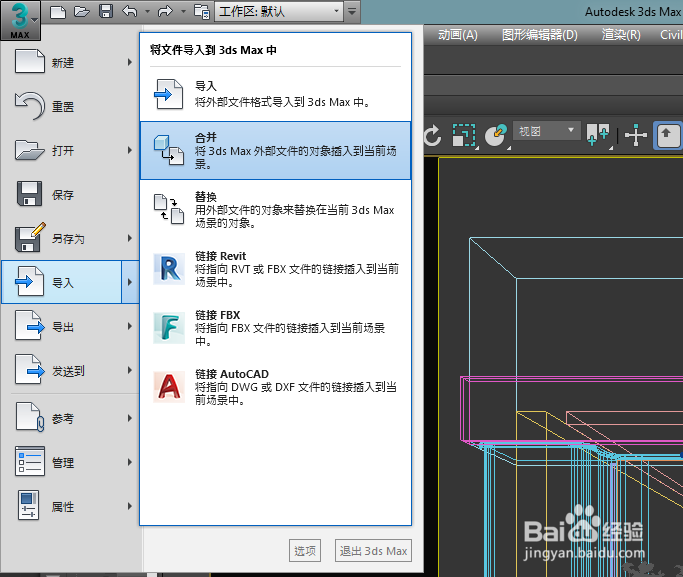Select 导入 in the application menu
This screenshot has height=577, width=683.
[x=62, y=282]
